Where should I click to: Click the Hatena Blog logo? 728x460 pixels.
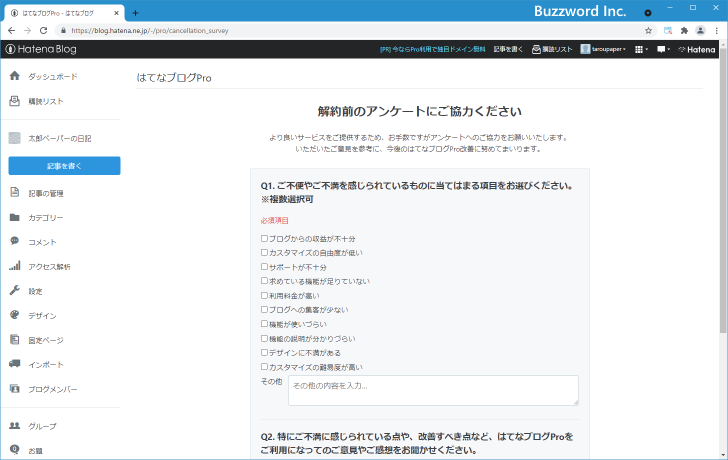tap(41, 49)
